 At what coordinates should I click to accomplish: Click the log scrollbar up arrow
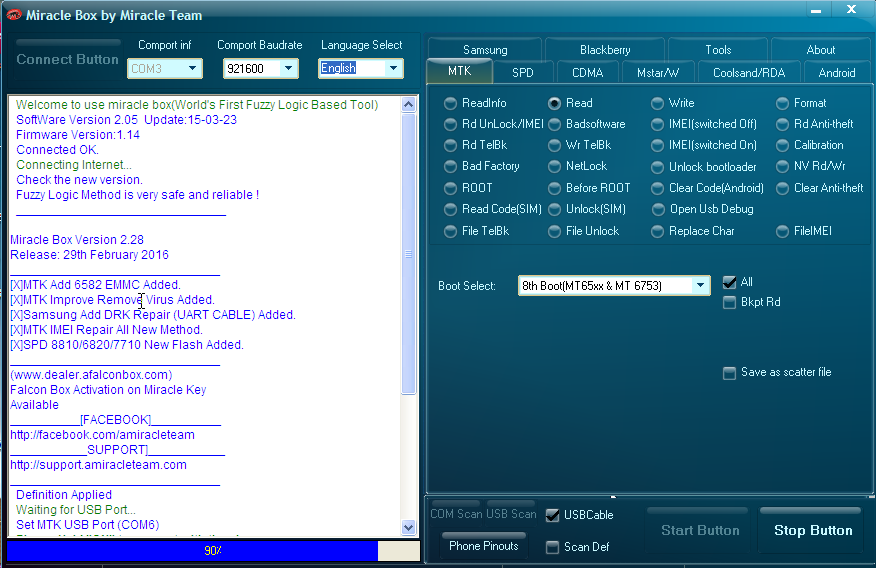[408, 105]
